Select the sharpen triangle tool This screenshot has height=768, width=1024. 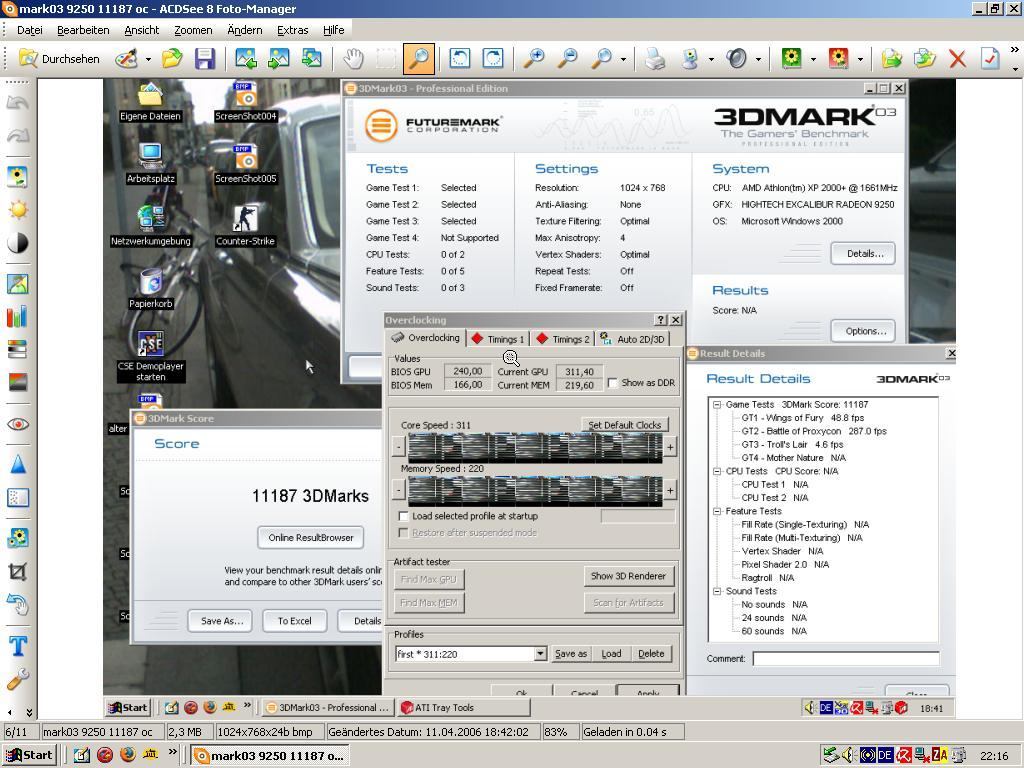[18, 464]
